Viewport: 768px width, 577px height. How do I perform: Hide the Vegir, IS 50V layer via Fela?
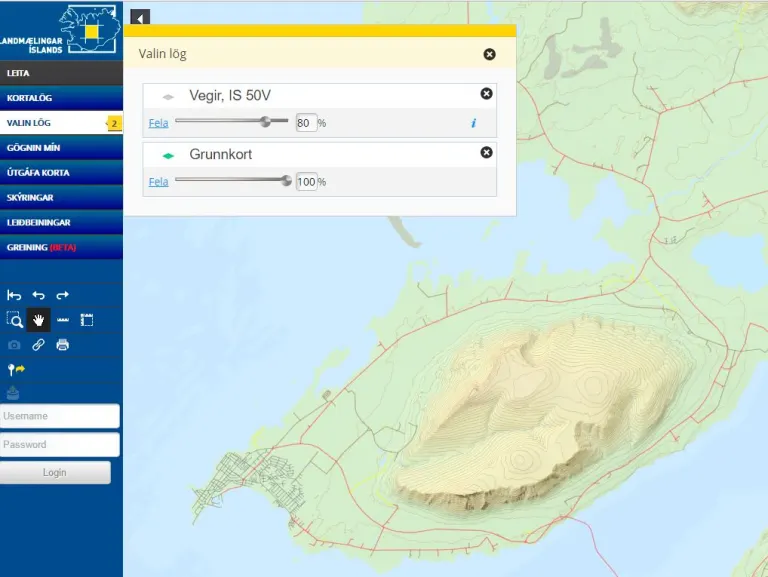pyautogui.click(x=158, y=123)
